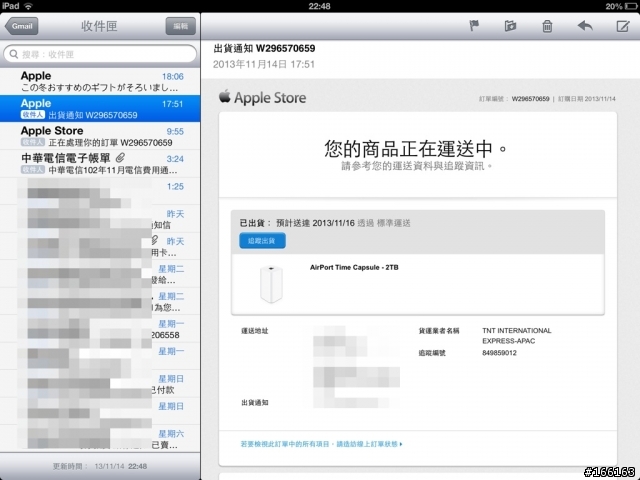Delete the email with trash icon
The height and width of the screenshot is (480, 640).
pyautogui.click(x=547, y=26)
